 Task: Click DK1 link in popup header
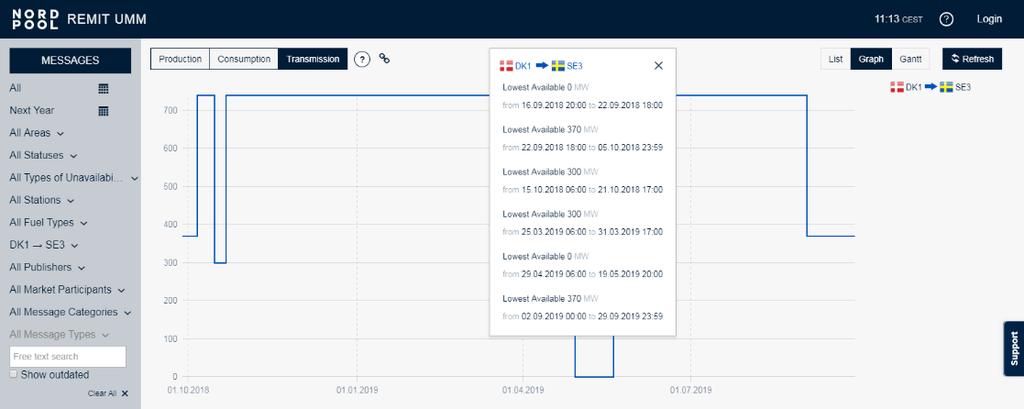pyautogui.click(x=523, y=66)
